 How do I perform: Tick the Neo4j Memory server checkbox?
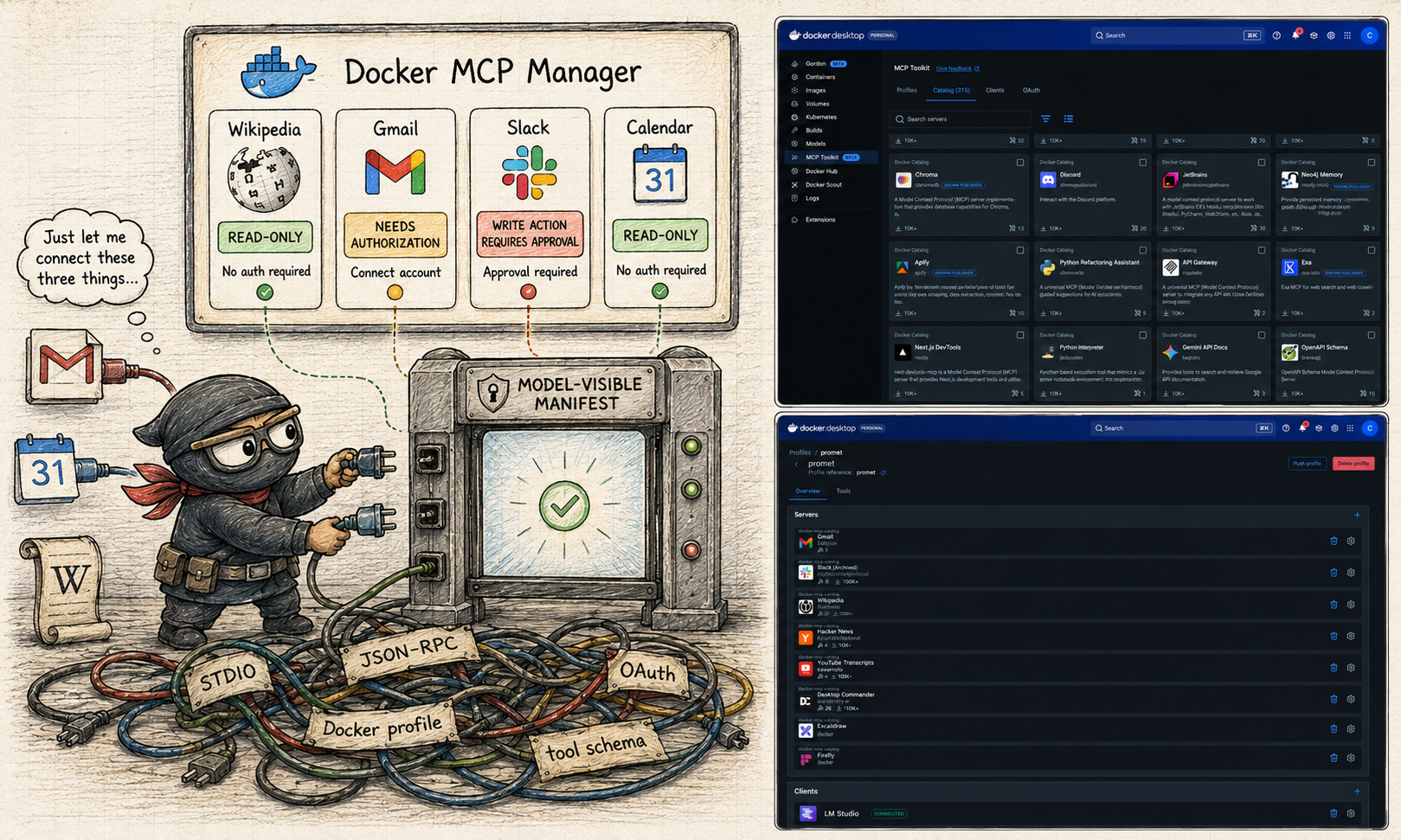click(1371, 163)
